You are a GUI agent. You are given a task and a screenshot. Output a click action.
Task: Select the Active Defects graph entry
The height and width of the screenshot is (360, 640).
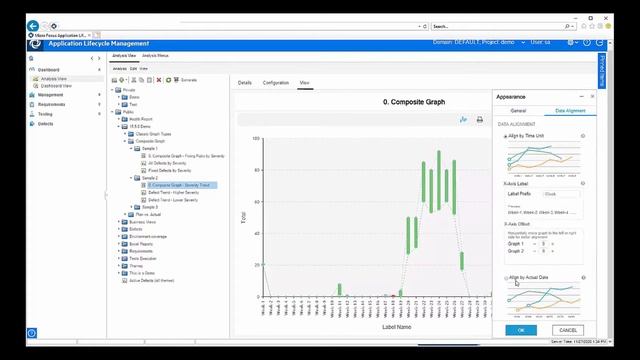[151, 281]
